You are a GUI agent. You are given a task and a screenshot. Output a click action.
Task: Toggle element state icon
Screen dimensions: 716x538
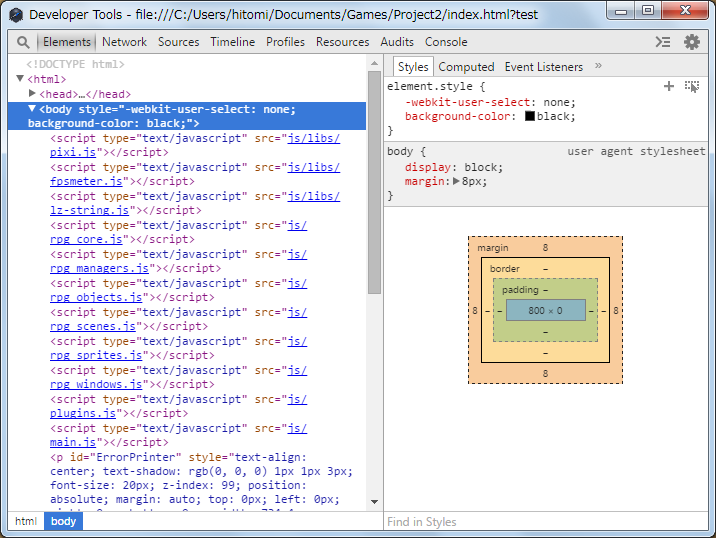[x=692, y=86]
